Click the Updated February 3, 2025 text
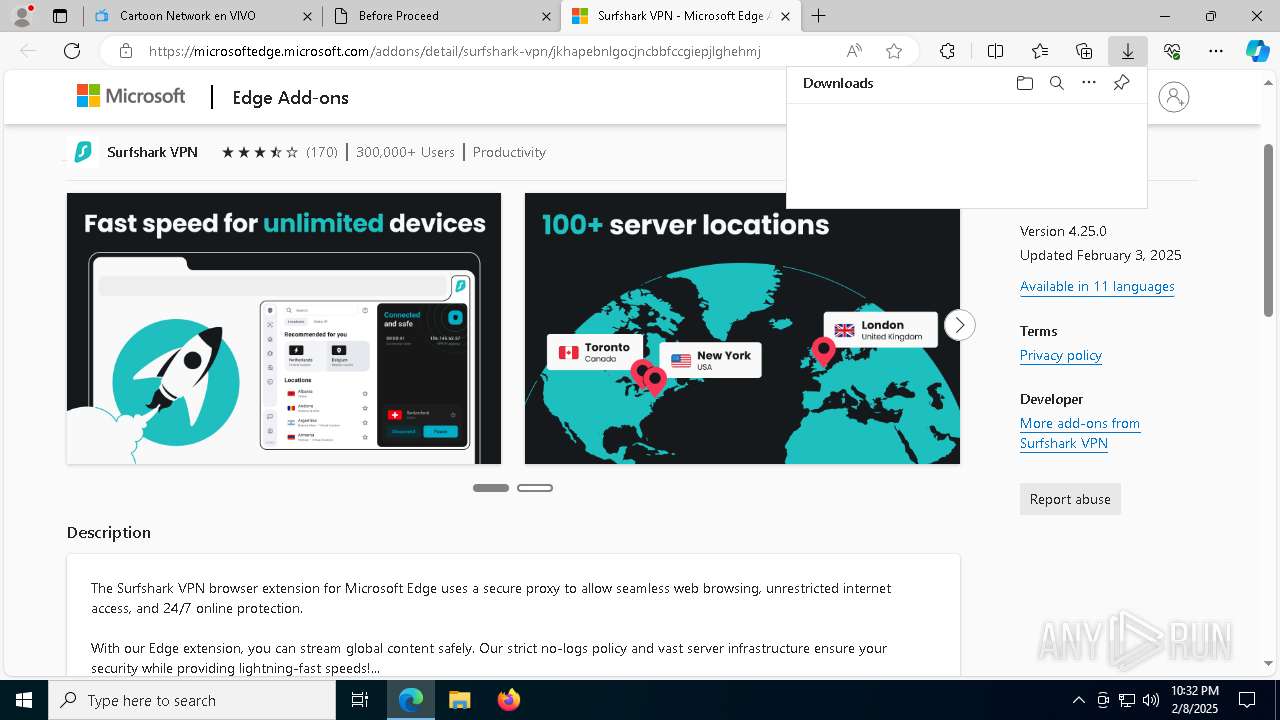The image size is (1280, 720). click(1100, 255)
